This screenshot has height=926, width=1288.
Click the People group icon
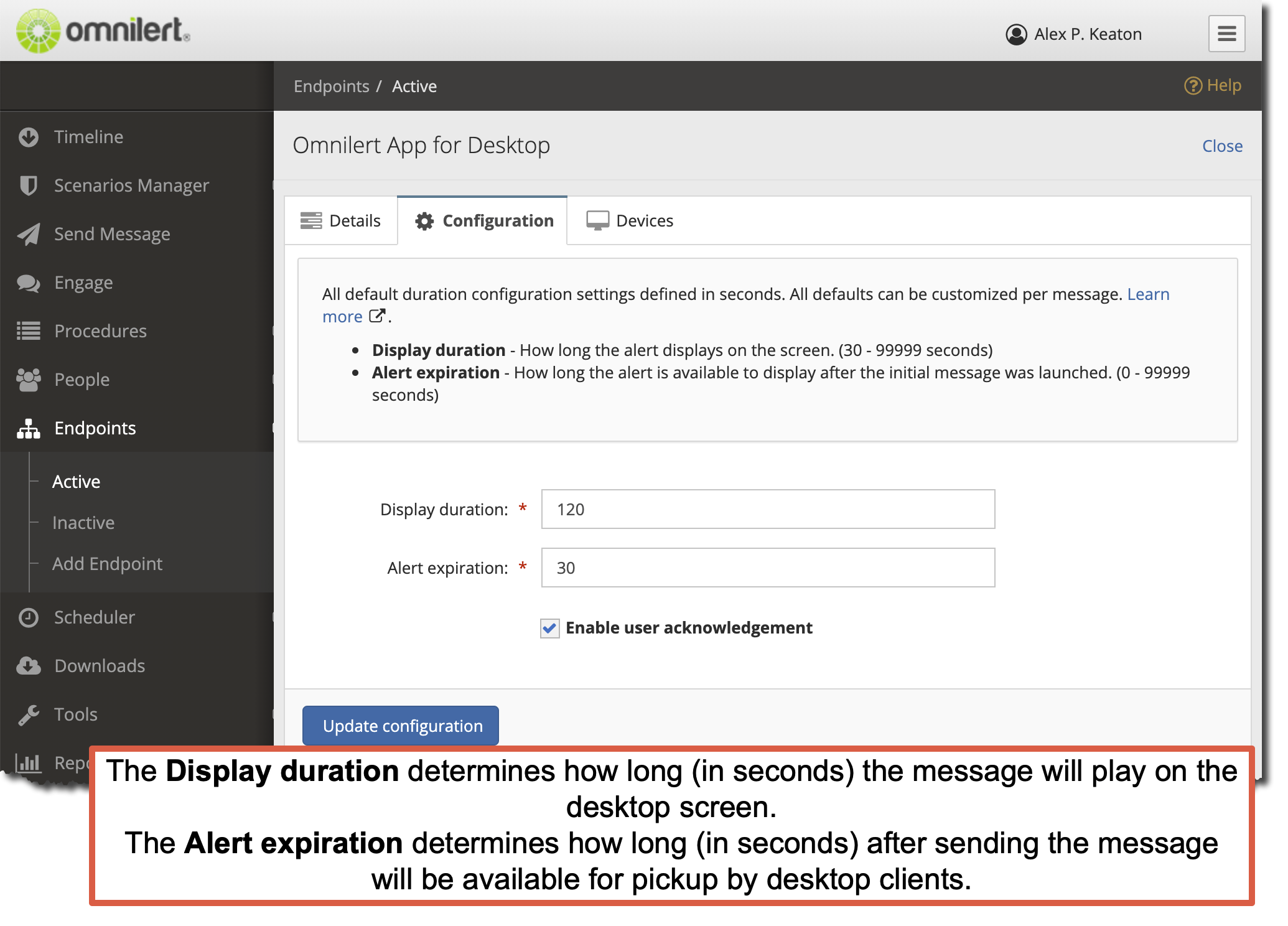coord(29,380)
